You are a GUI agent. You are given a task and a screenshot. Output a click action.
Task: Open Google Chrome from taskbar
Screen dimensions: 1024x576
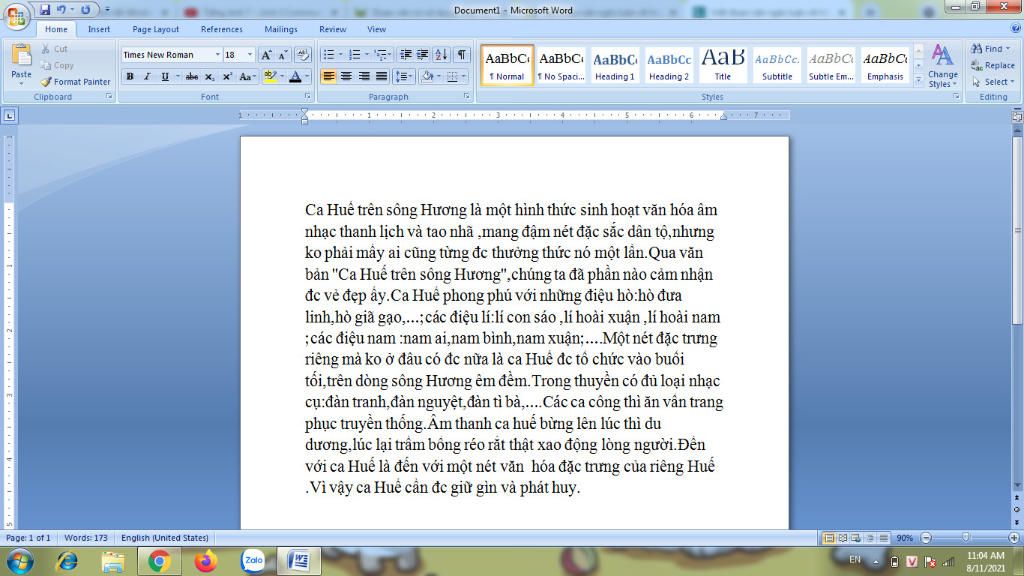(x=159, y=560)
